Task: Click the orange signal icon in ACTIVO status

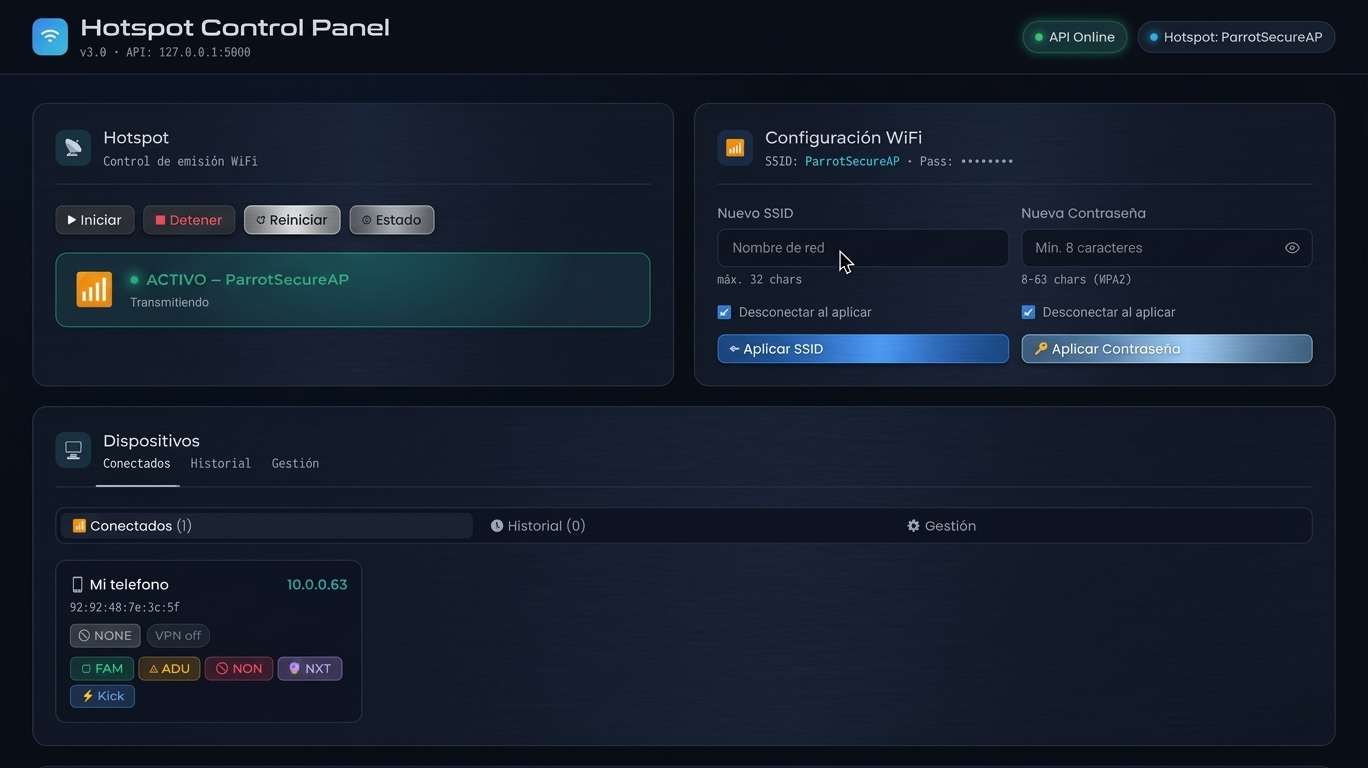Action: tap(94, 290)
